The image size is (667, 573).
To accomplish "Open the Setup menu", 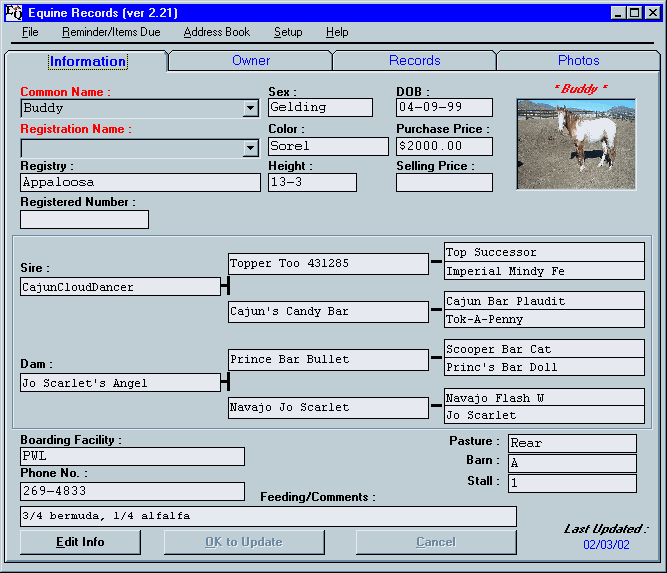I will click(288, 32).
